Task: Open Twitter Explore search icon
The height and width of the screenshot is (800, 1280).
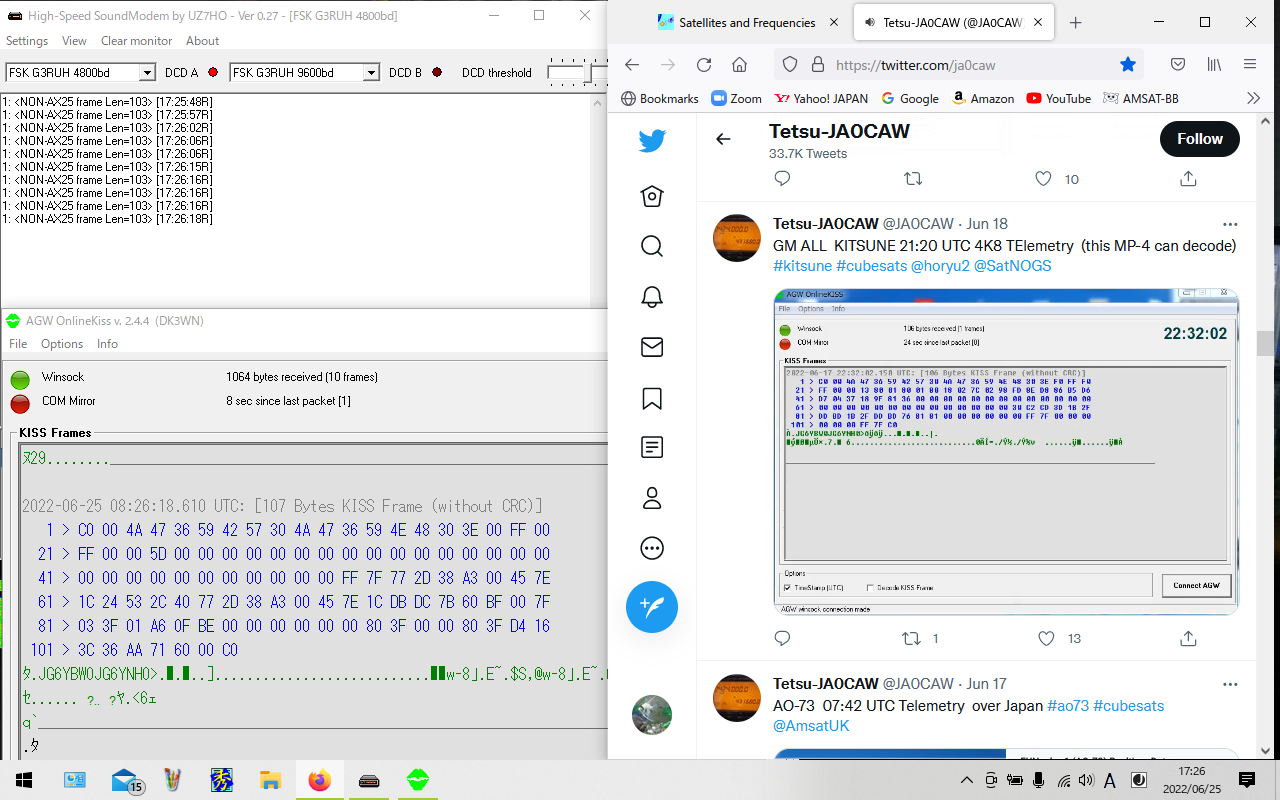Action: (652, 246)
